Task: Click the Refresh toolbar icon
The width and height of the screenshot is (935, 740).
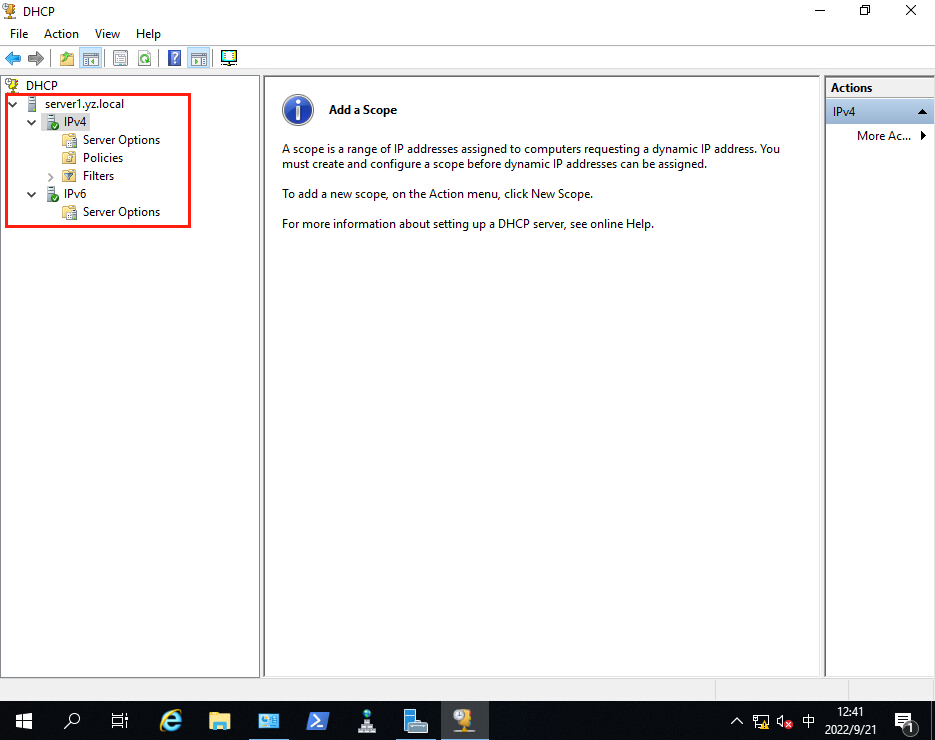Action: click(x=144, y=58)
